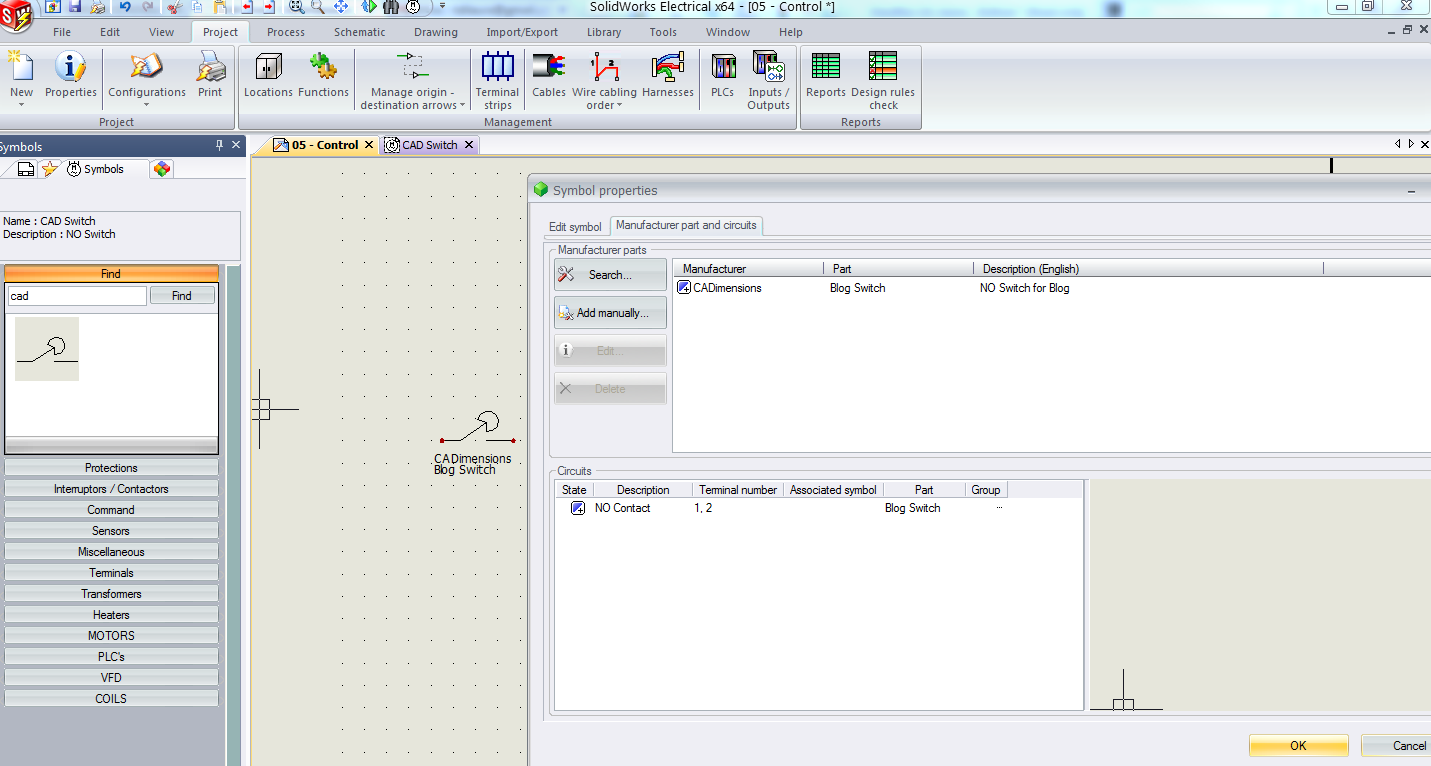
Task: Click the binoculars search icon
Action: pyautogui.click(x=391, y=6)
